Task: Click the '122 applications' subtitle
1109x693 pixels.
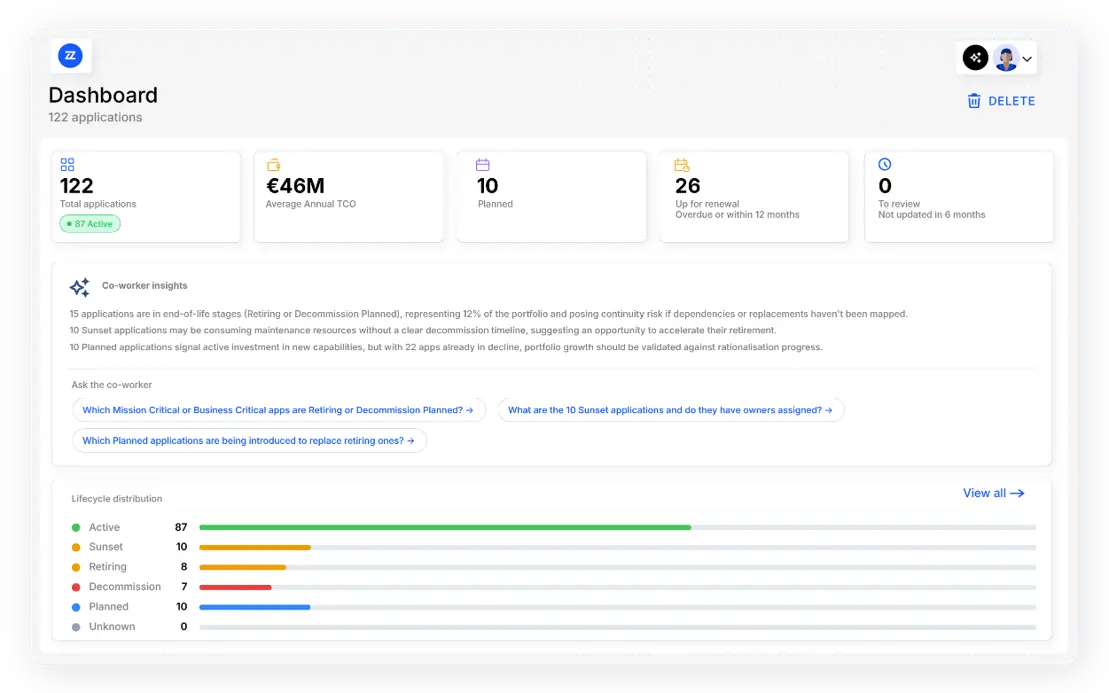Action: click(95, 117)
